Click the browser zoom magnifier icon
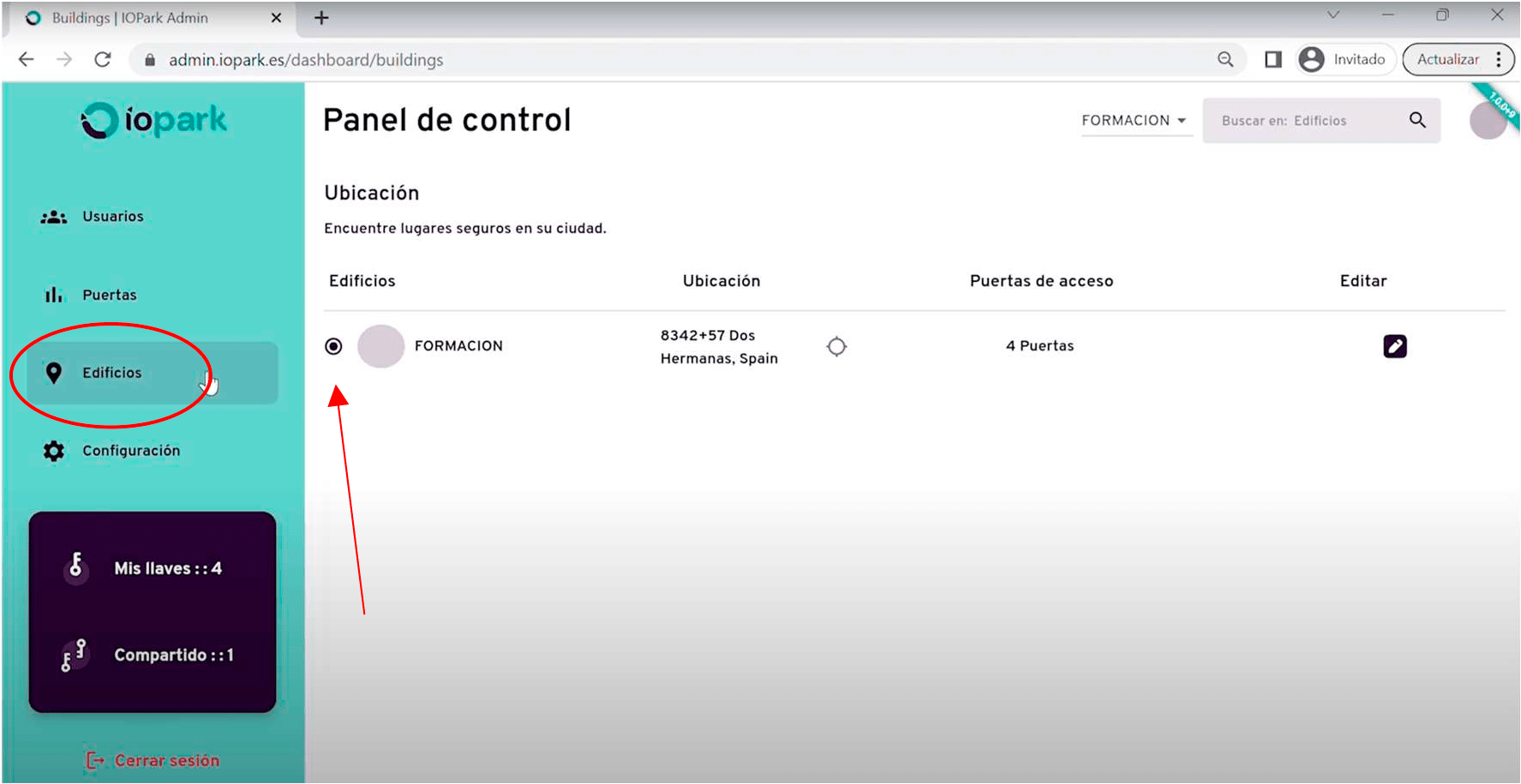 pos(1225,59)
